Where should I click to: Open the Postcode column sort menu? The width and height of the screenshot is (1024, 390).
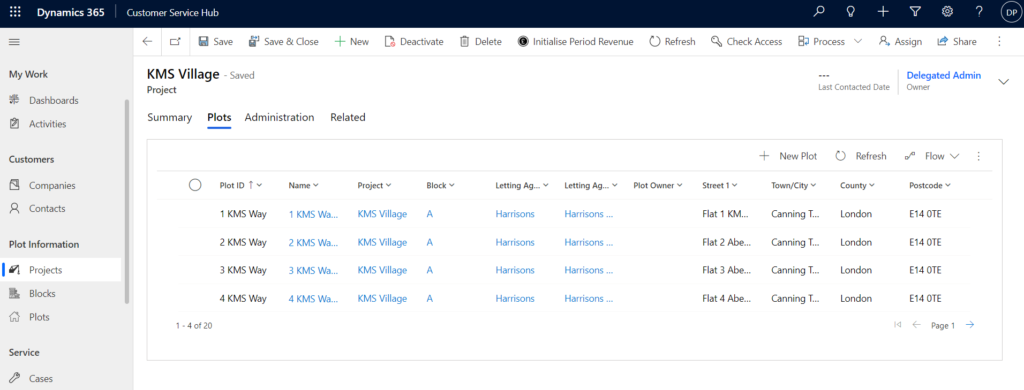[930, 186]
